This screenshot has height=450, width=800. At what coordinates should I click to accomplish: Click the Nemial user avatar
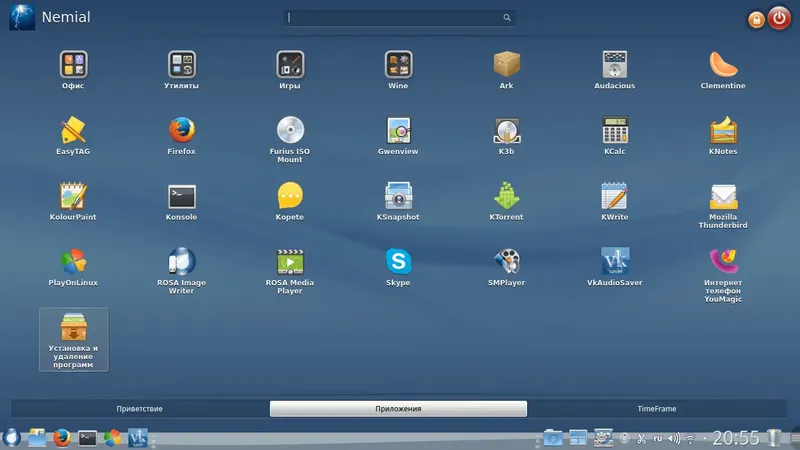pyautogui.click(x=22, y=17)
